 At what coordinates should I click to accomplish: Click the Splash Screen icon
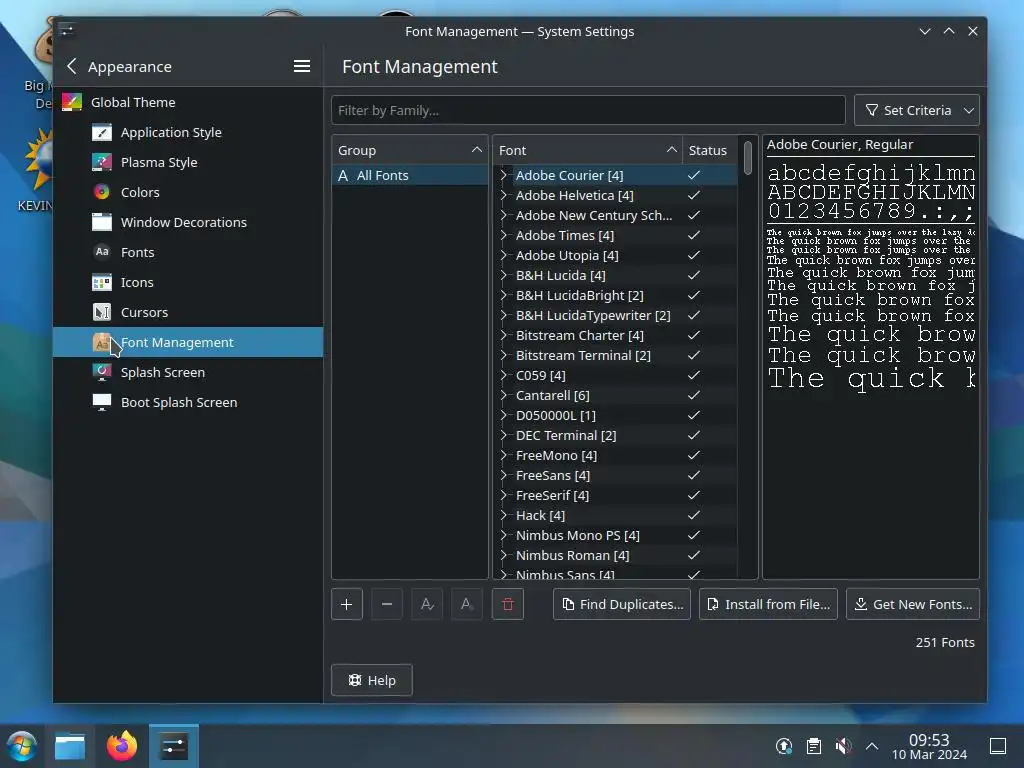coord(102,372)
